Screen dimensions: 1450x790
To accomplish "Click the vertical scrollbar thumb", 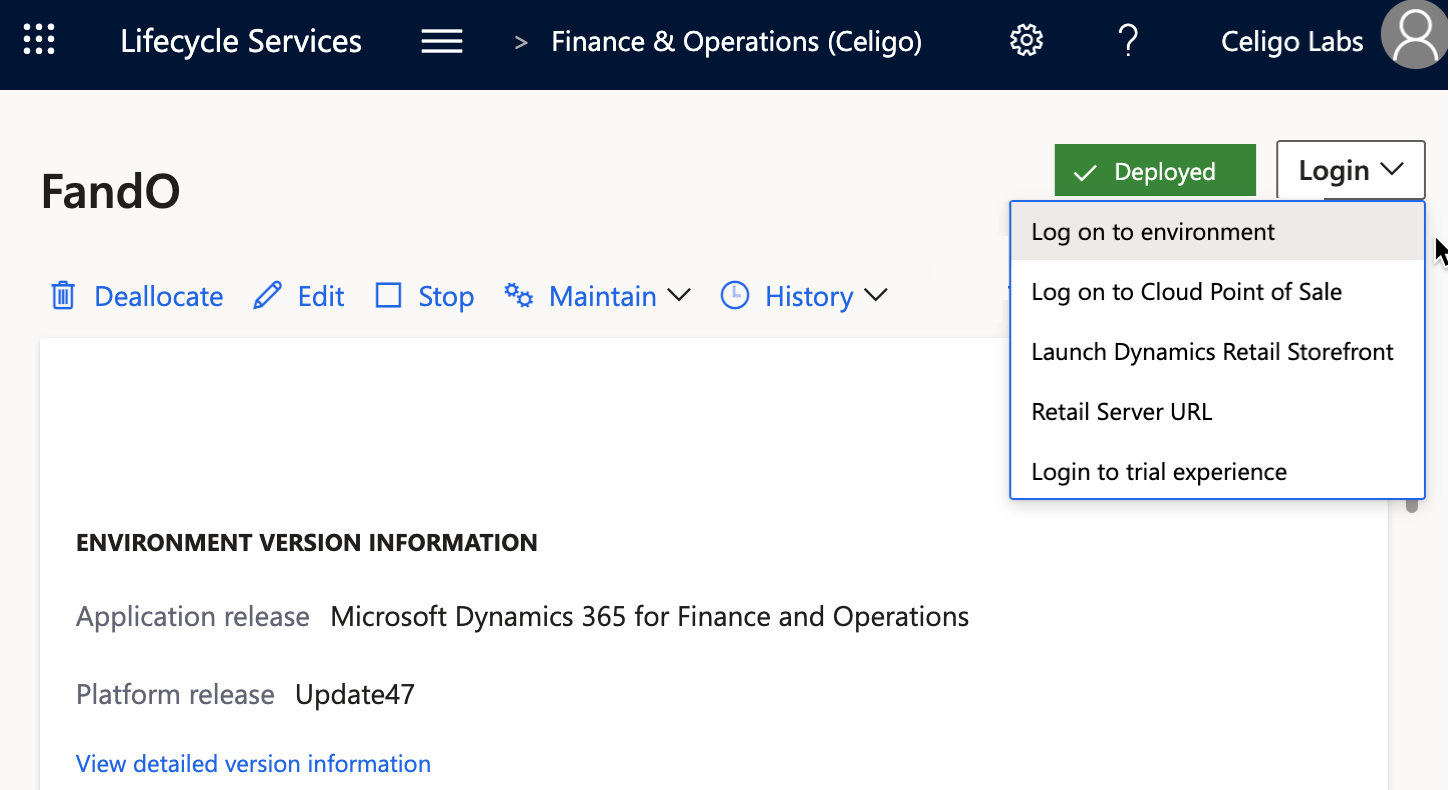I will [1412, 504].
